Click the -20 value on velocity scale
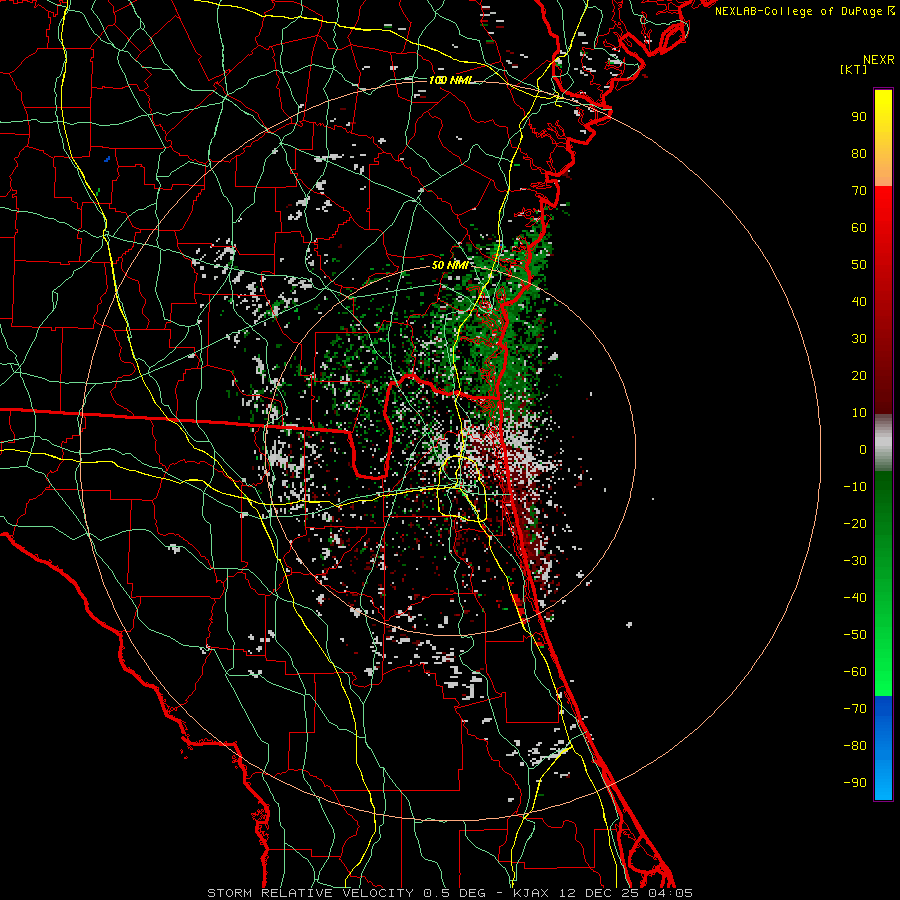Screen dimensions: 900x900 [855, 523]
